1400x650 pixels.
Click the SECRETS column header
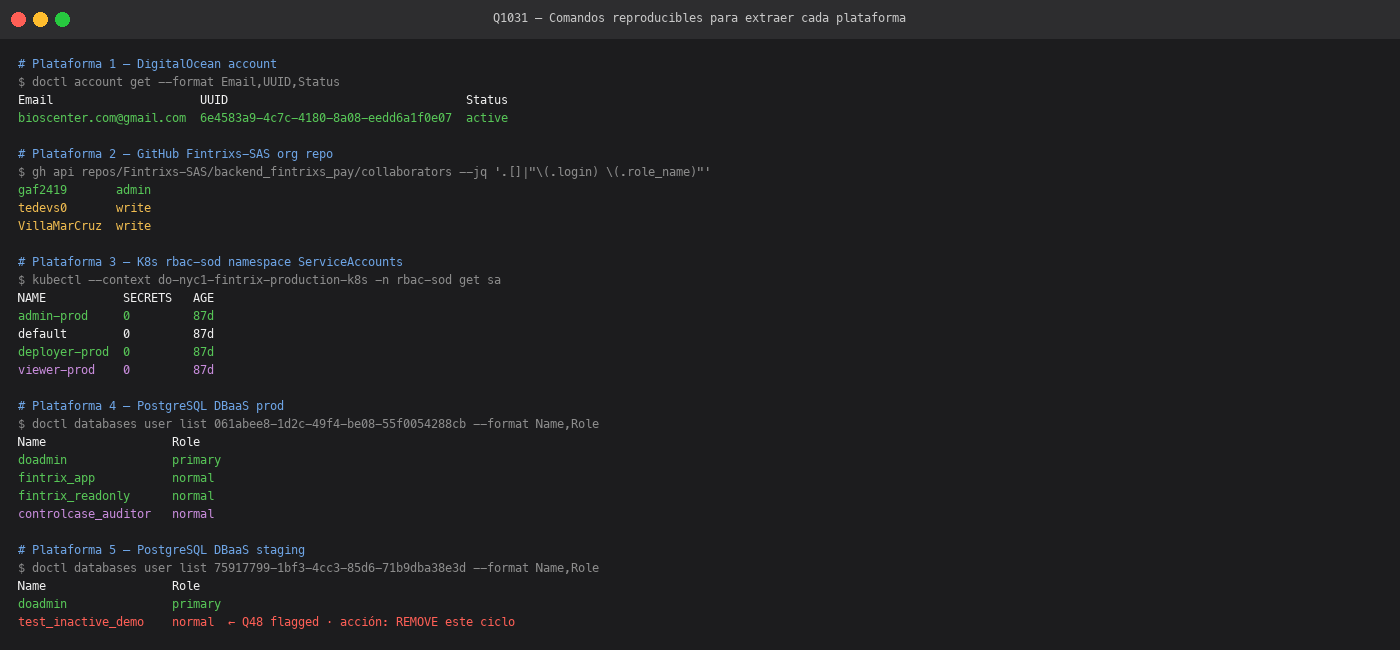click(147, 298)
